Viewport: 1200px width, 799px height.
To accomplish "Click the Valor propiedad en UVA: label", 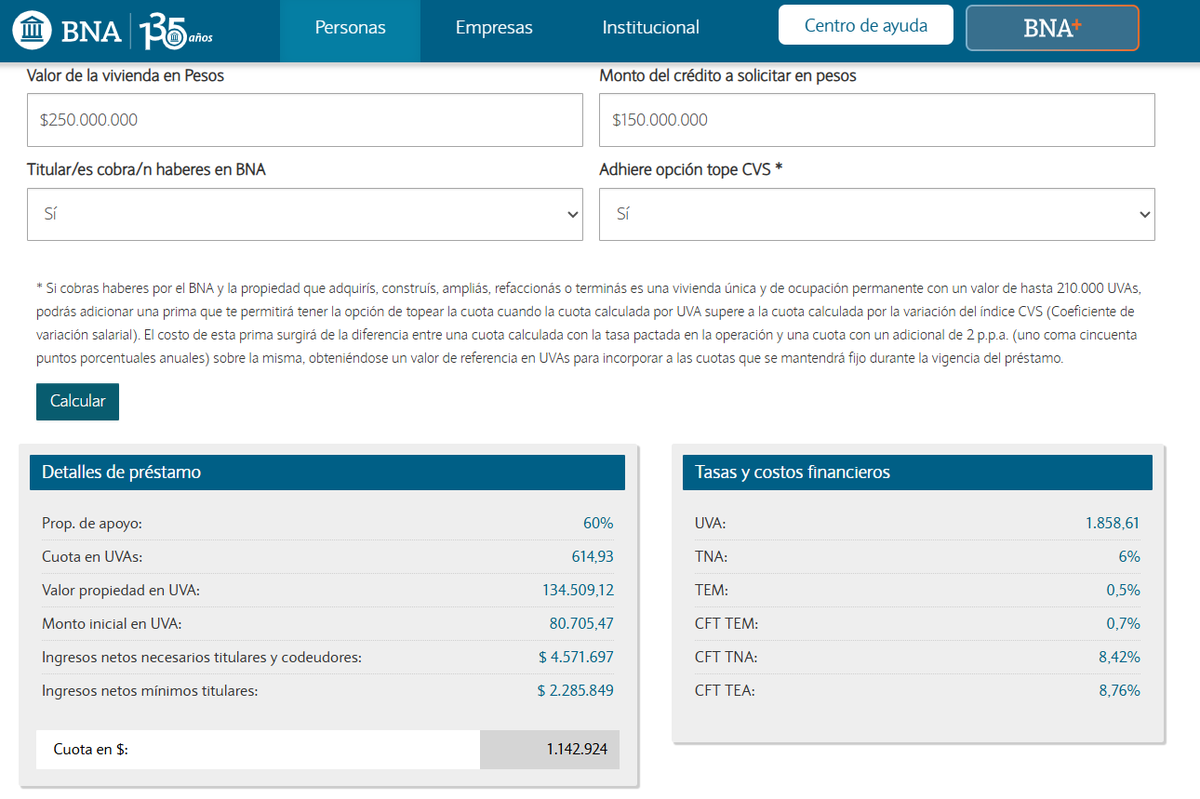I will pos(121,590).
